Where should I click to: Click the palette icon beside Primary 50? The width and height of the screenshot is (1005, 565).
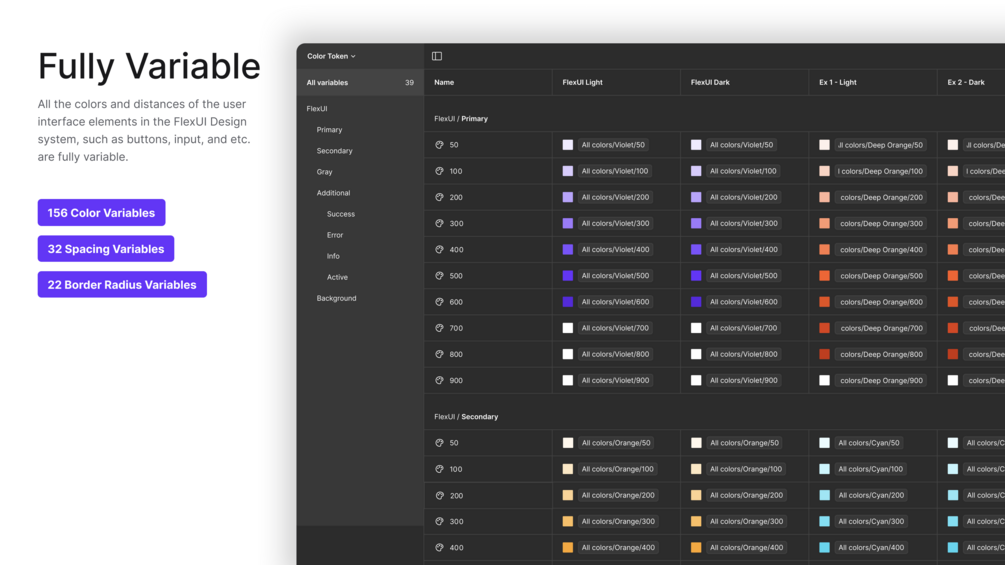[x=439, y=145]
